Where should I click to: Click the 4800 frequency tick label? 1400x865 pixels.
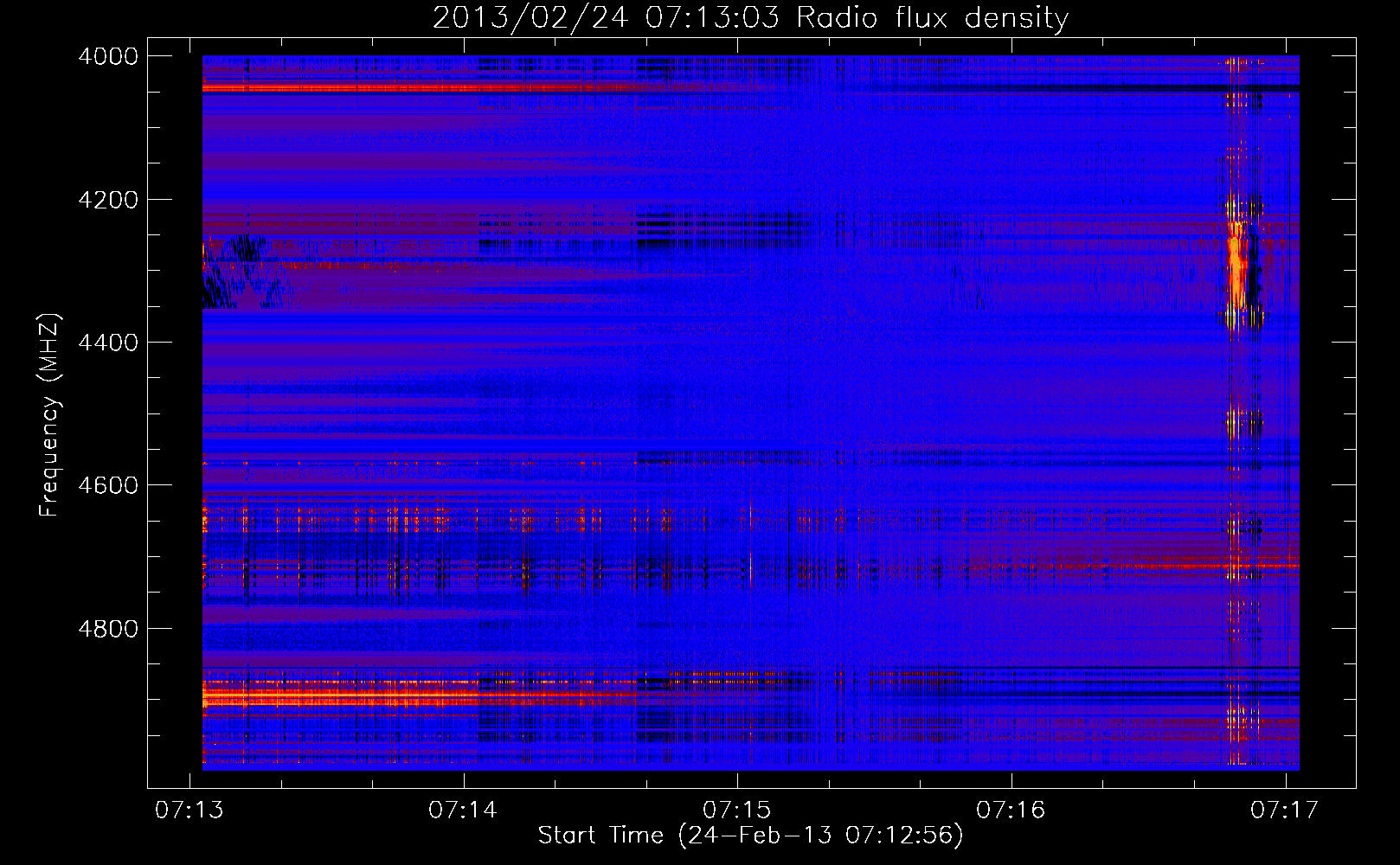(x=108, y=629)
